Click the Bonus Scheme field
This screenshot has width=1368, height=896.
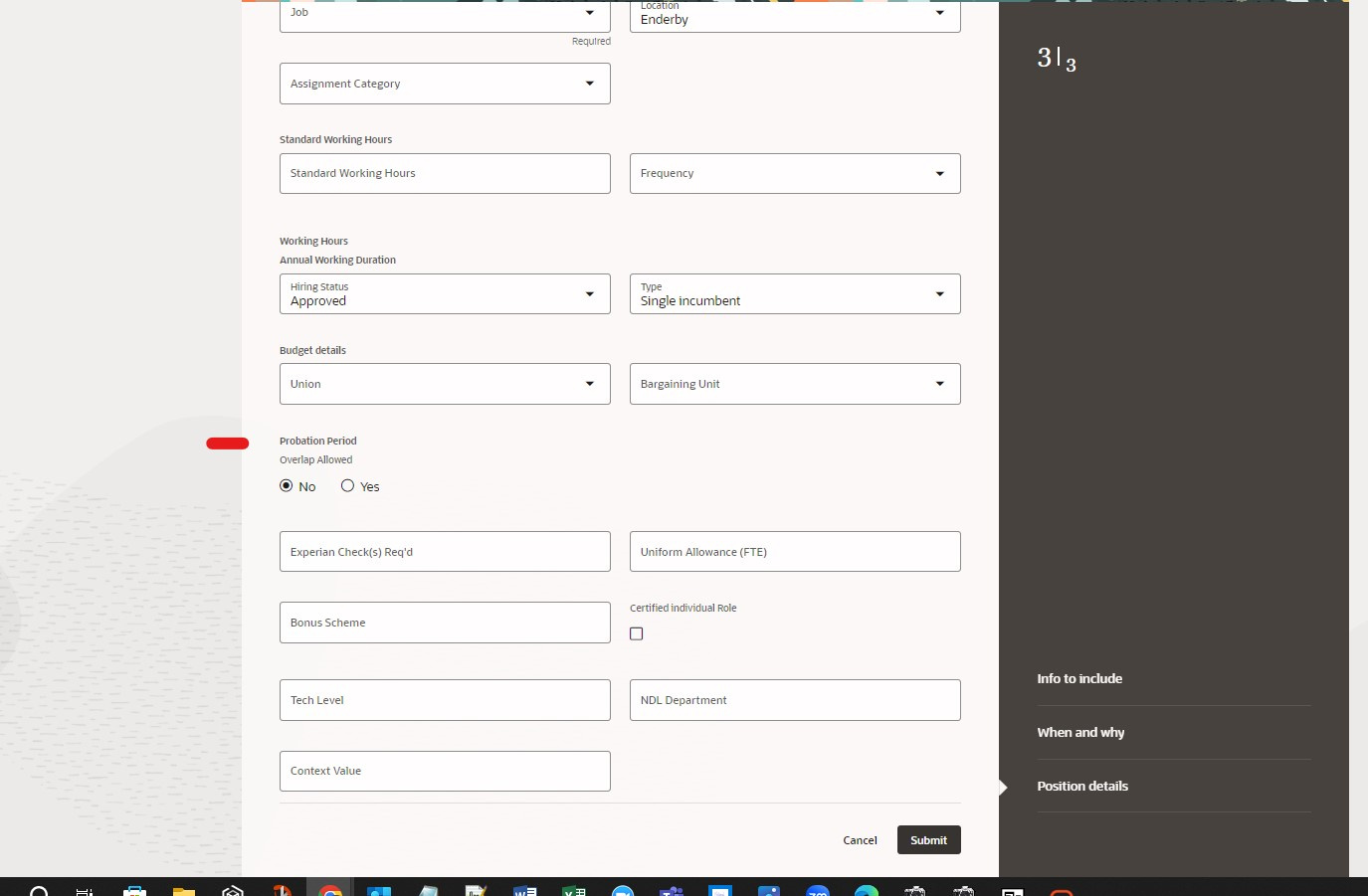pos(445,623)
